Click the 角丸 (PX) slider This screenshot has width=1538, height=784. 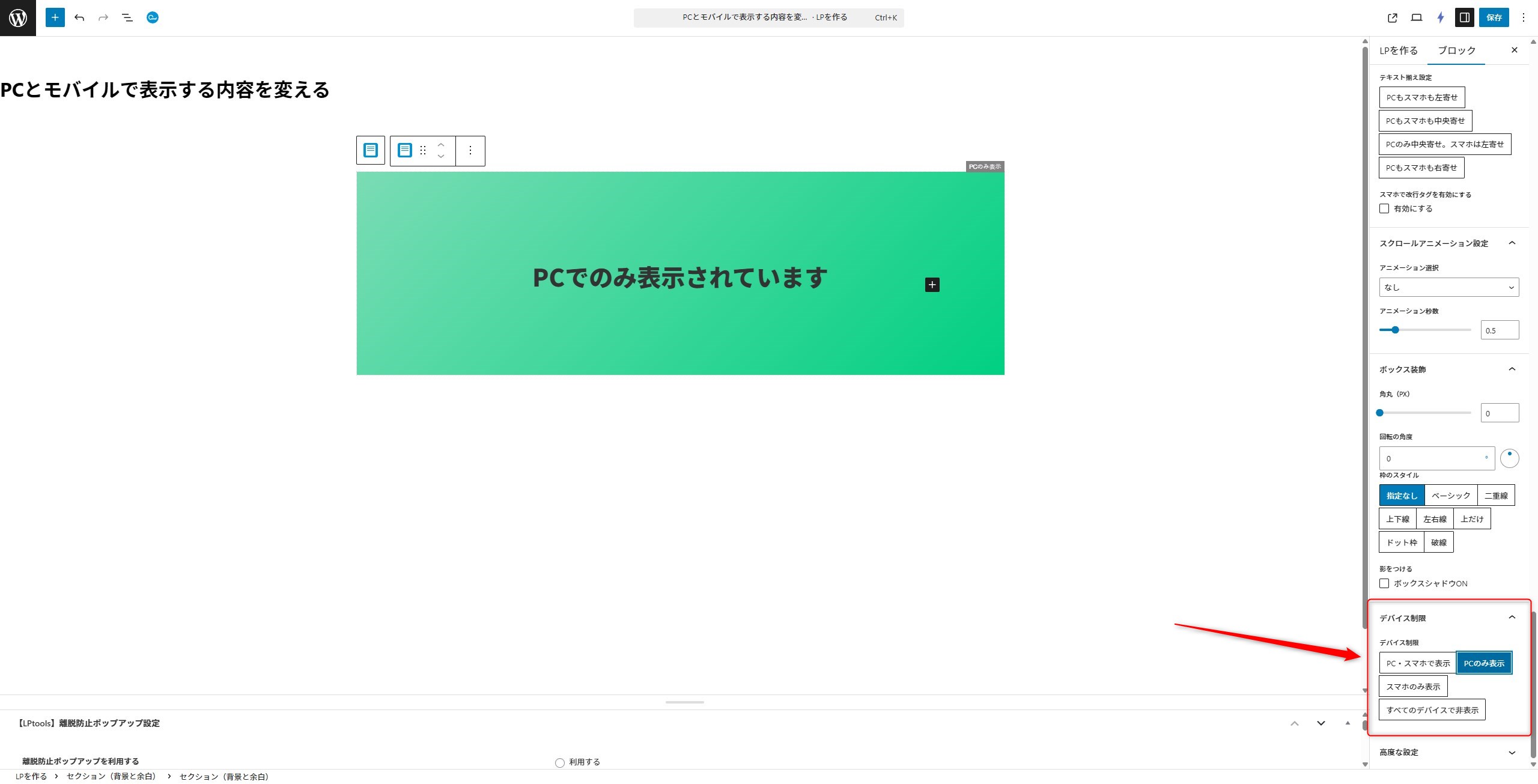pos(1425,413)
